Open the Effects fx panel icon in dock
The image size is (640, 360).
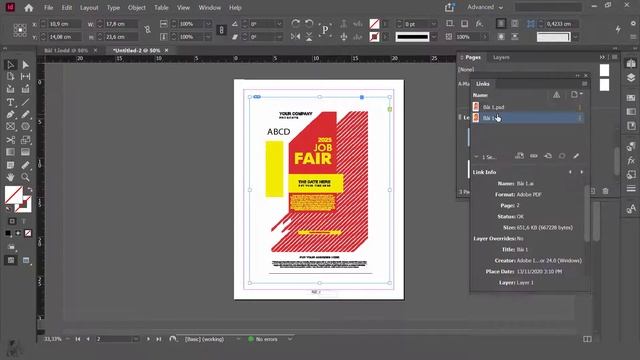[631, 161]
